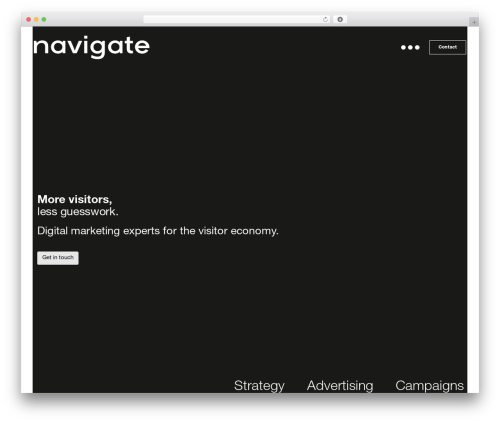
Task: Click the 'less guesswork.' text
Action: pyautogui.click(x=78, y=212)
